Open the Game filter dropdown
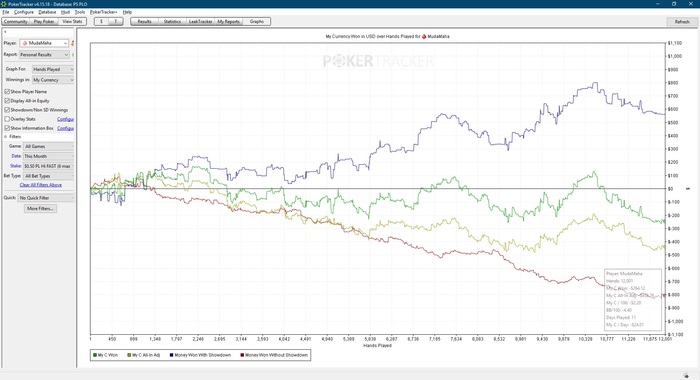700x380 pixels. pos(48,146)
